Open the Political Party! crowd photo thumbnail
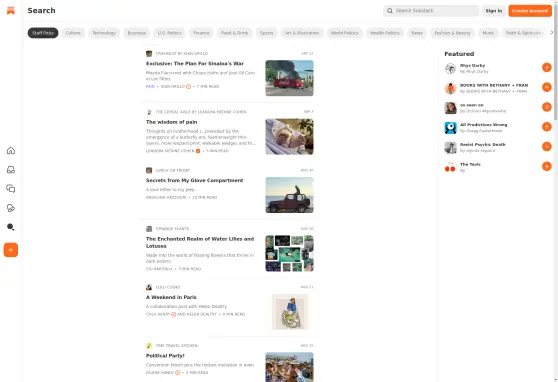 coord(289,367)
